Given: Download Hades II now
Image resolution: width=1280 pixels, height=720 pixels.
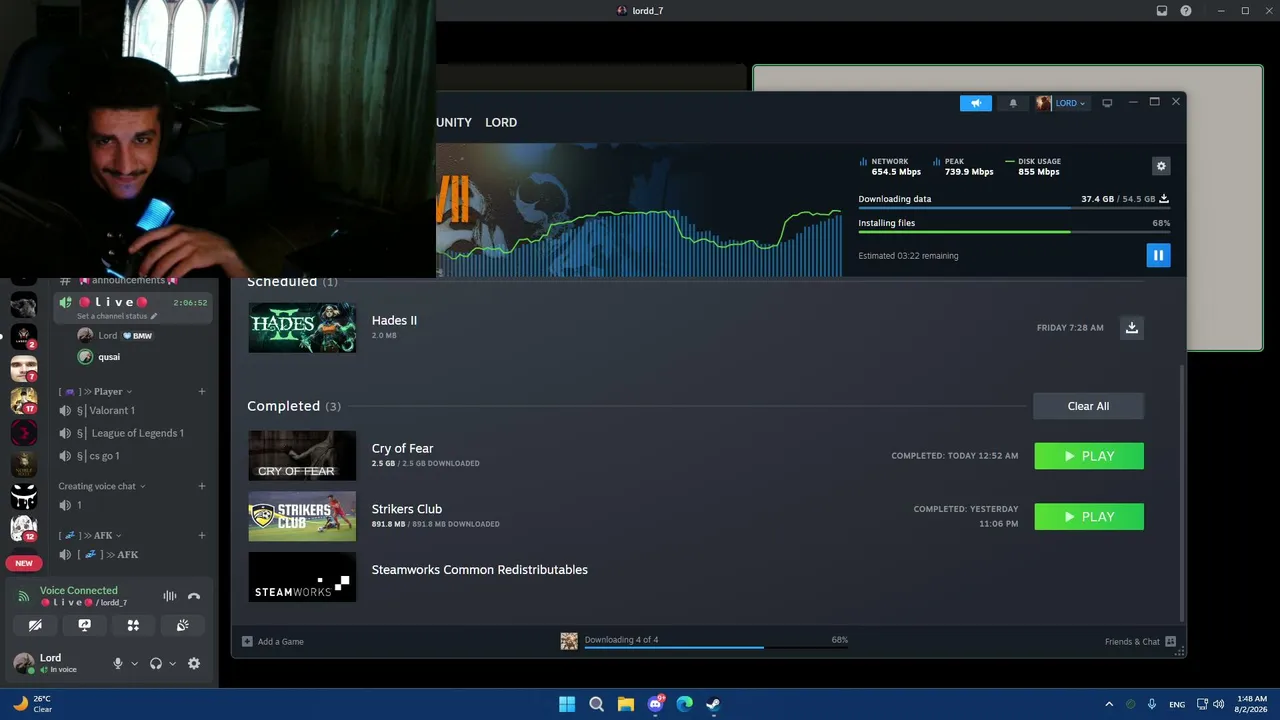Looking at the screenshot, I should tap(1132, 328).
